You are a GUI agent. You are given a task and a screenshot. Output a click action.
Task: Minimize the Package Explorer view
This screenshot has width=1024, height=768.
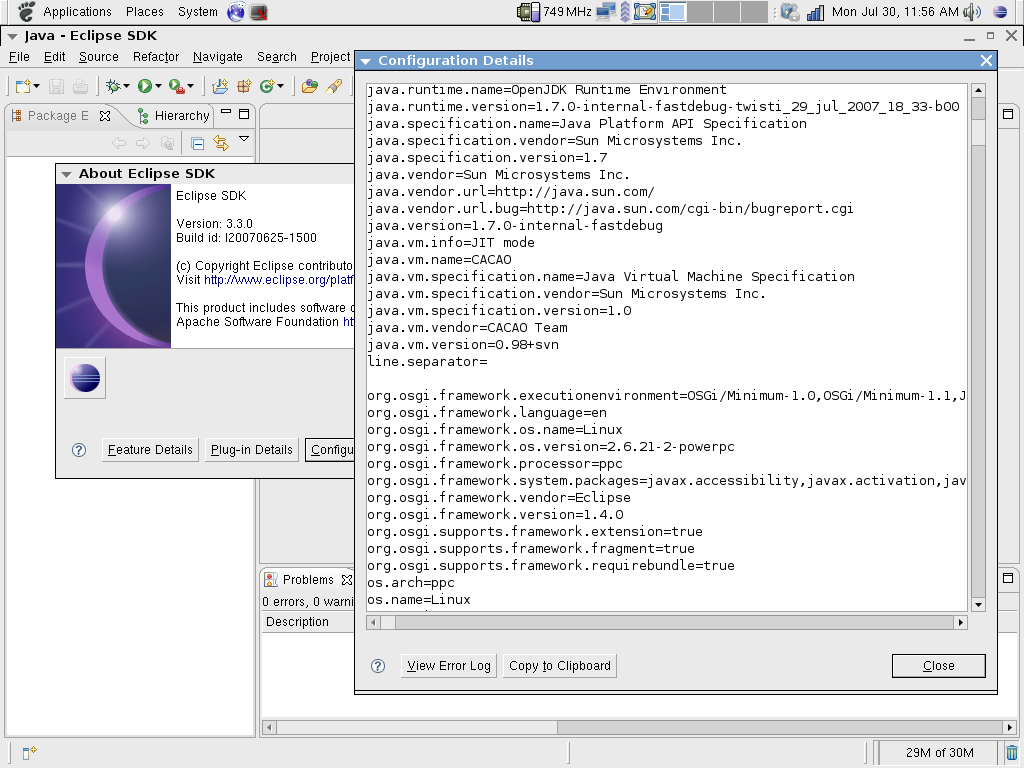click(x=226, y=112)
